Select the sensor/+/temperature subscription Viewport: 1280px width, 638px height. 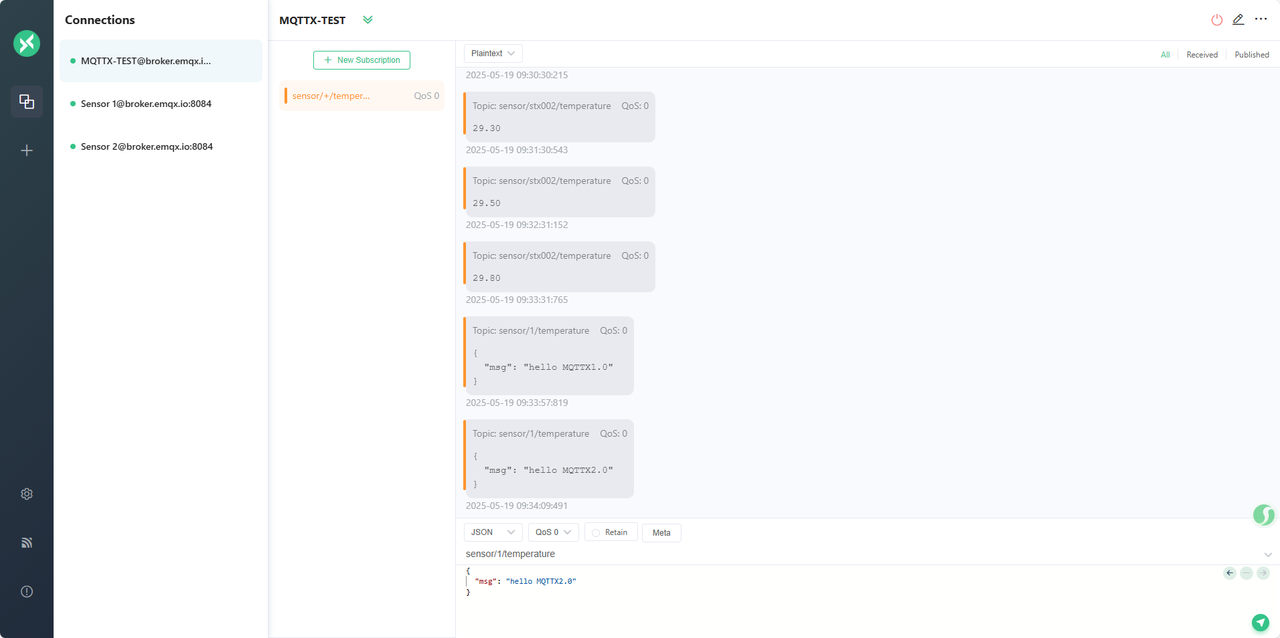pyautogui.click(x=364, y=96)
